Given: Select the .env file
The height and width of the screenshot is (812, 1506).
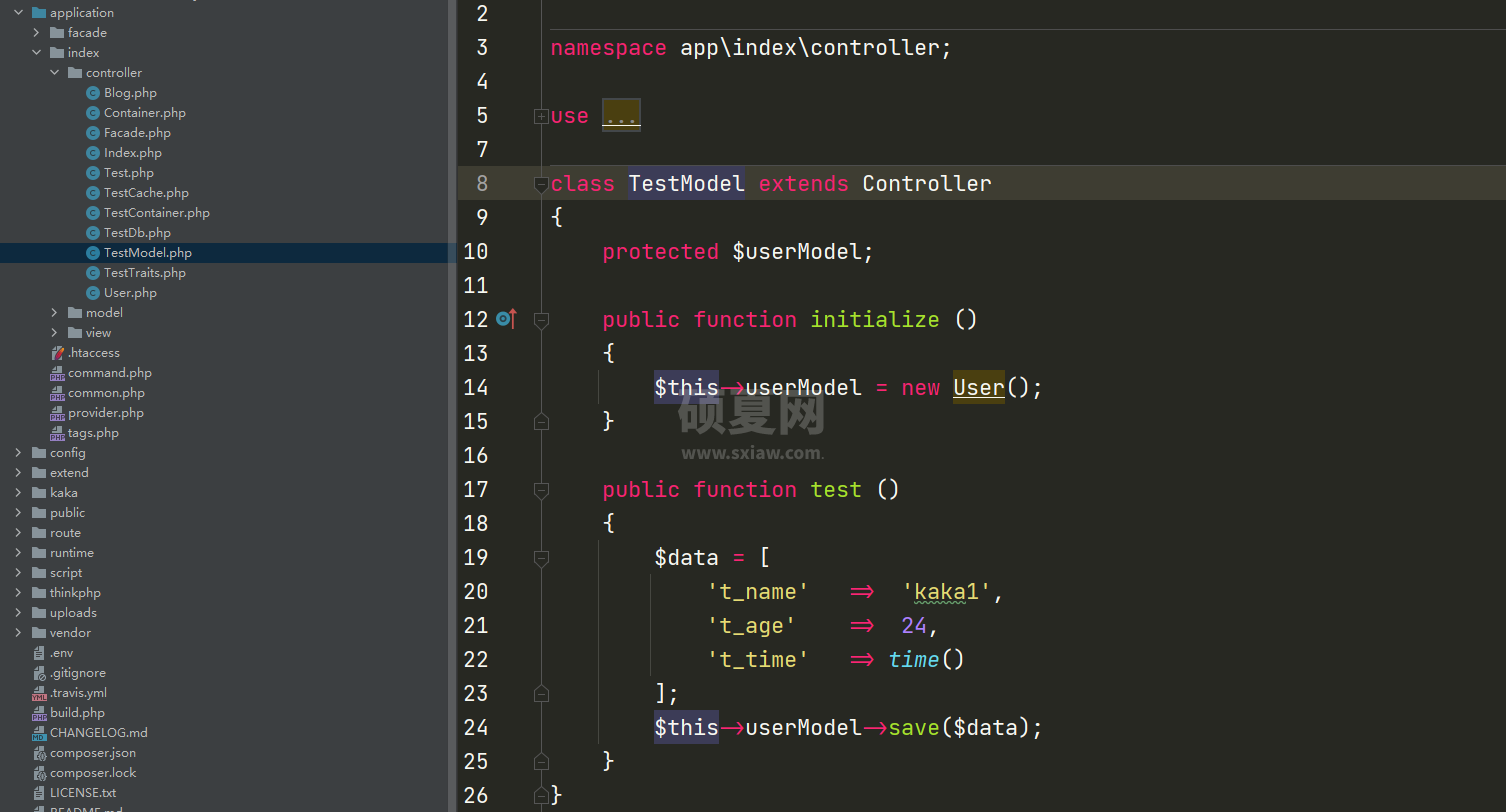Looking at the screenshot, I should click(x=61, y=653).
